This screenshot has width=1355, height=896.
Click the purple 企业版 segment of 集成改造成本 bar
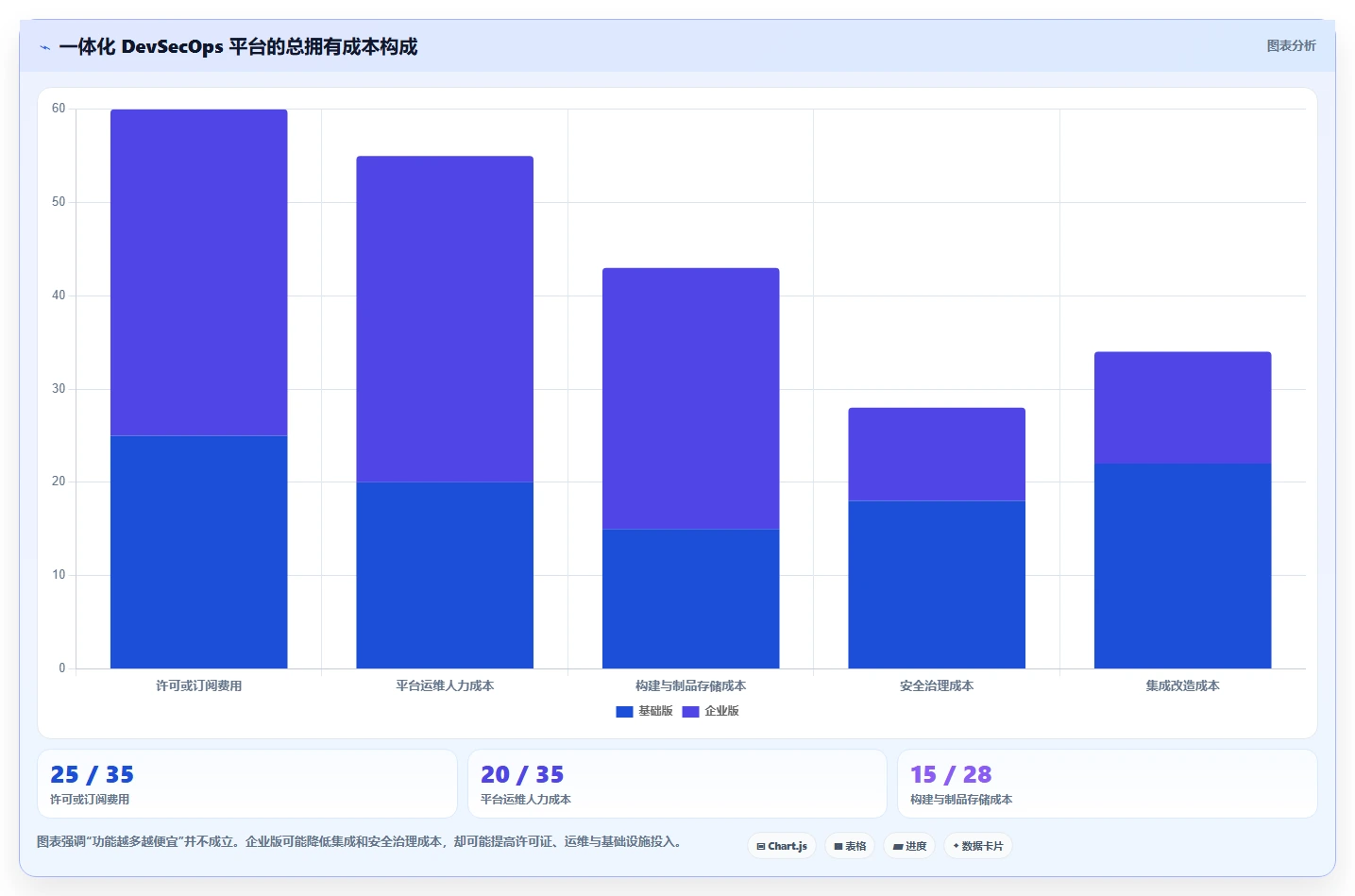tap(1183, 408)
